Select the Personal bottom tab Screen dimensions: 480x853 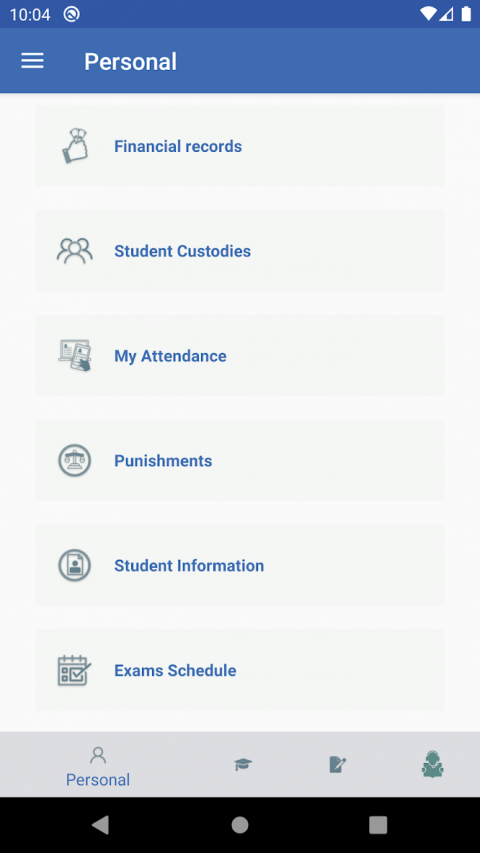click(x=98, y=767)
